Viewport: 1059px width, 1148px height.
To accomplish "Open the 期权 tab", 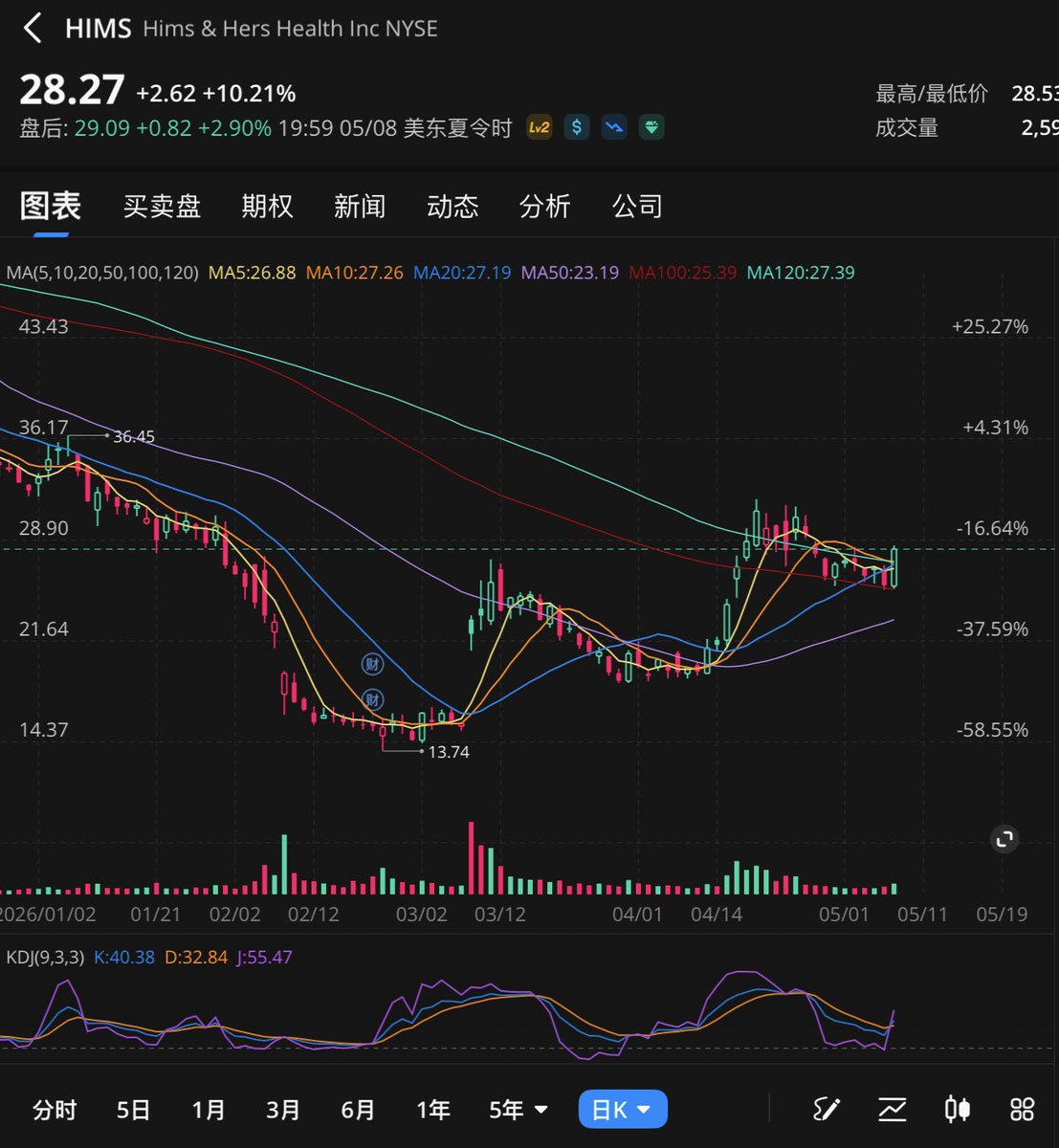I will click(267, 206).
